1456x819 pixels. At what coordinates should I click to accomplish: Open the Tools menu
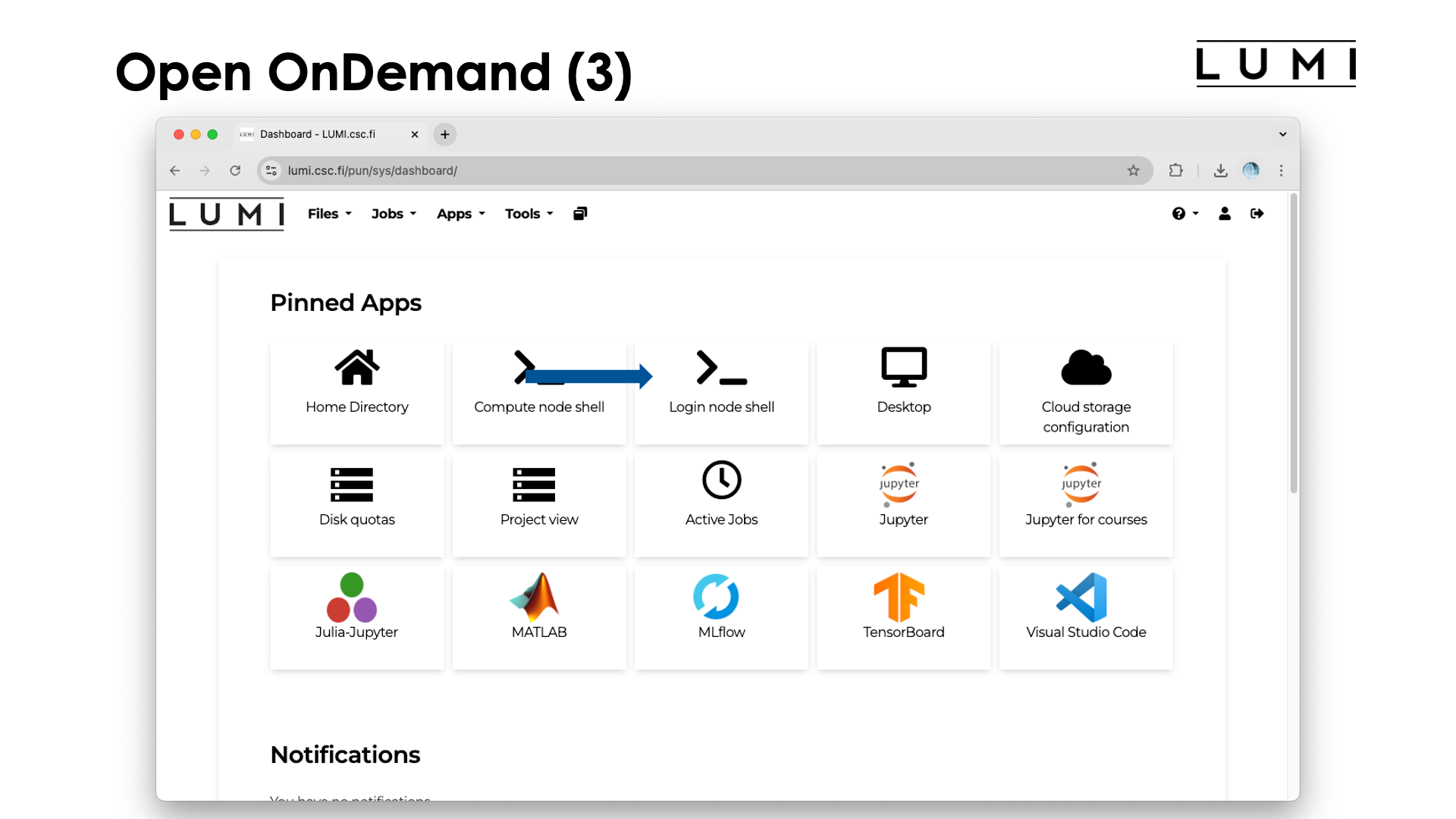528,213
